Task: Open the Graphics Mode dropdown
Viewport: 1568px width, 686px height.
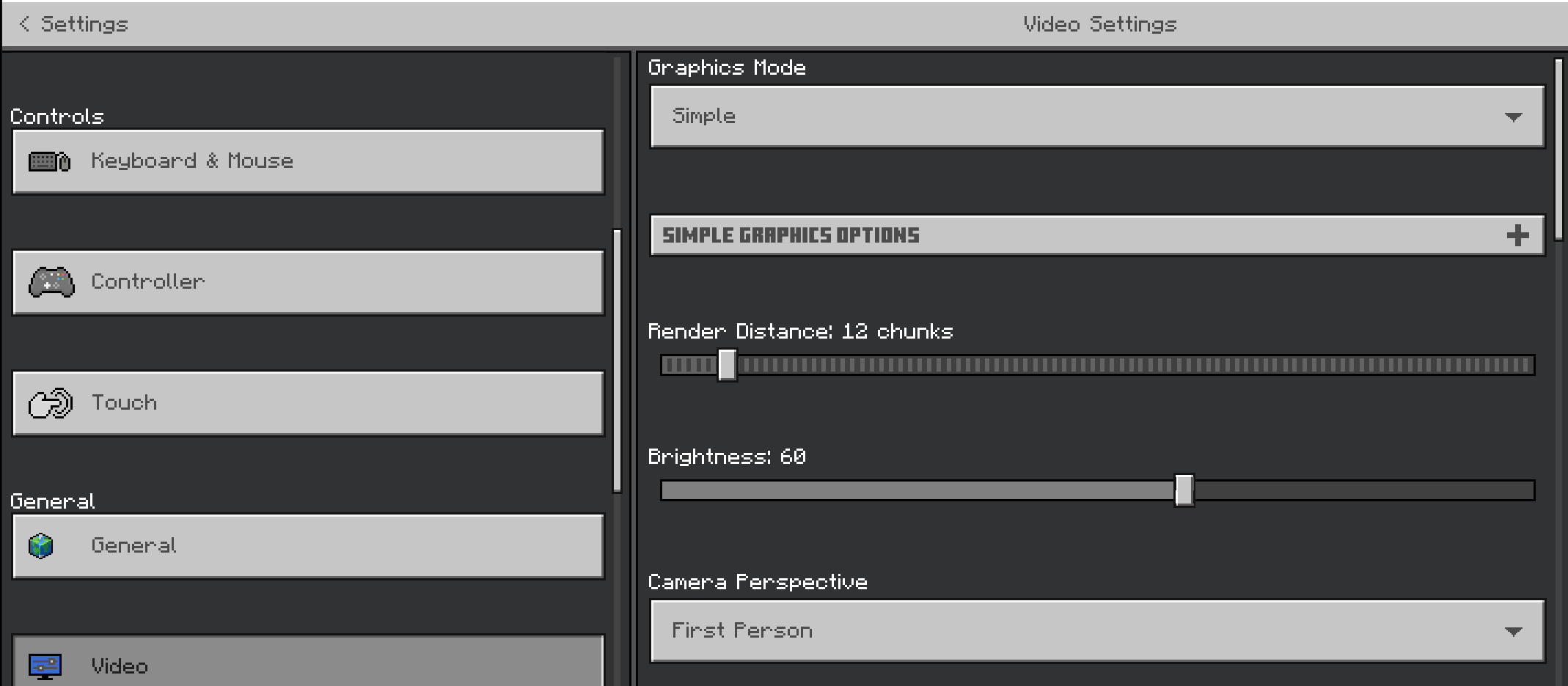Action: [x=1097, y=117]
